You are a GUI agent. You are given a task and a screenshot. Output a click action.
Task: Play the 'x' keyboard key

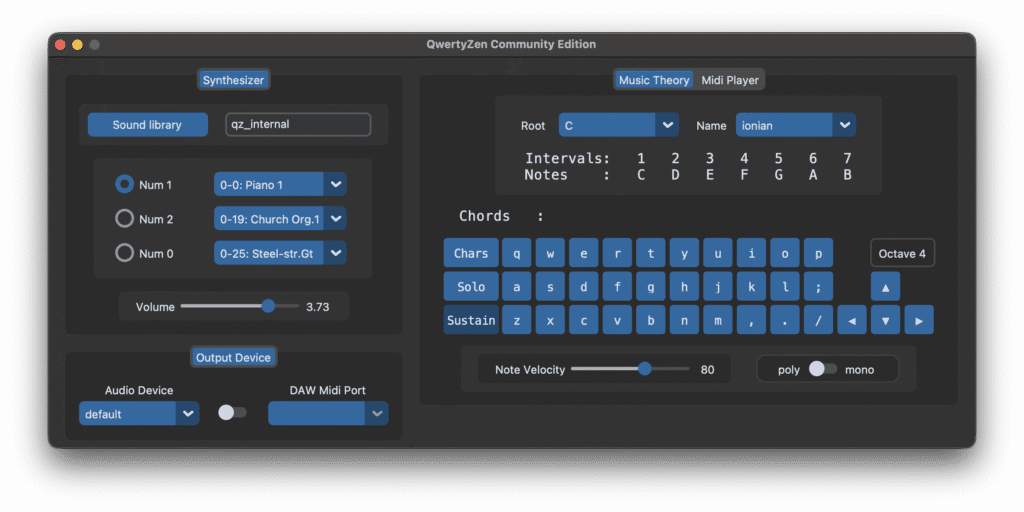[x=551, y=320]
